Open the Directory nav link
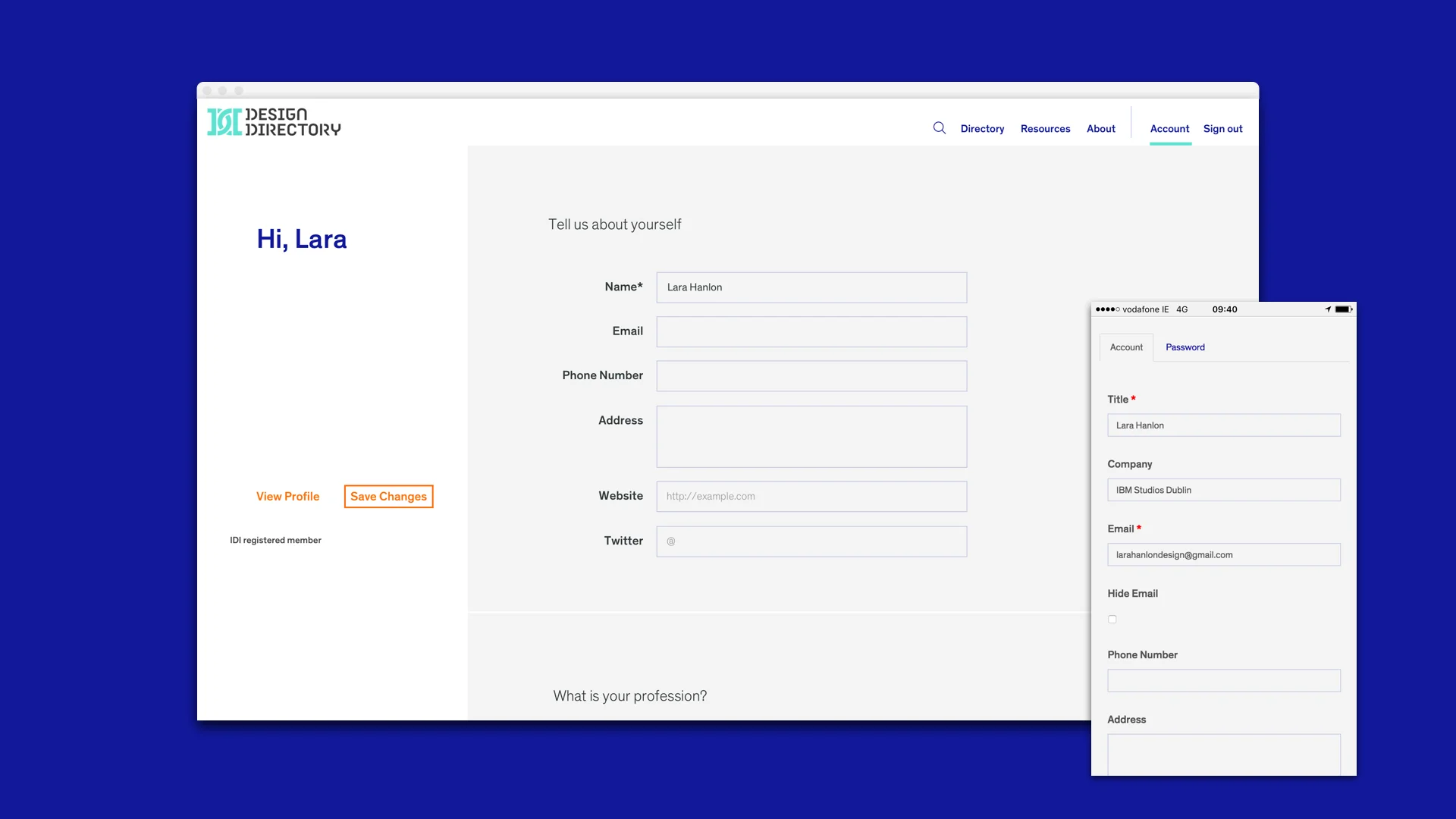 pyautogui.click(x=982, y=129)
